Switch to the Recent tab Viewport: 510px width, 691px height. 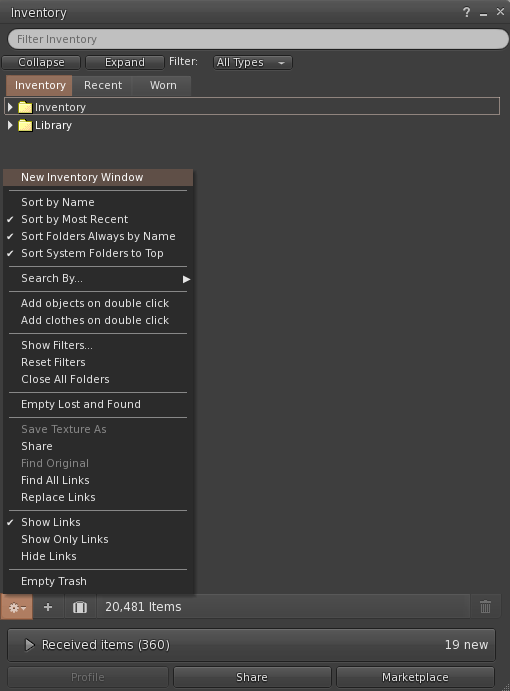103,85
